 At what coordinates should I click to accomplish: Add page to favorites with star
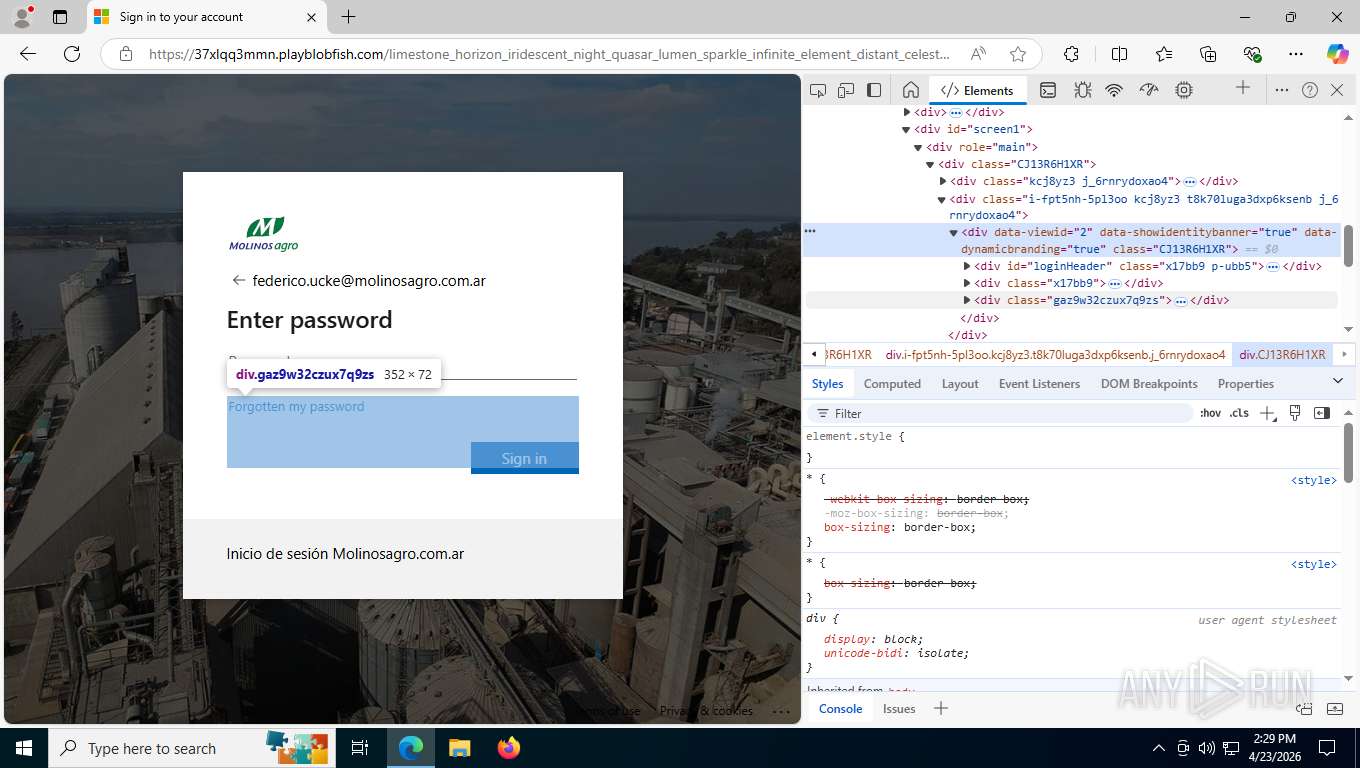pos(1018,54)
